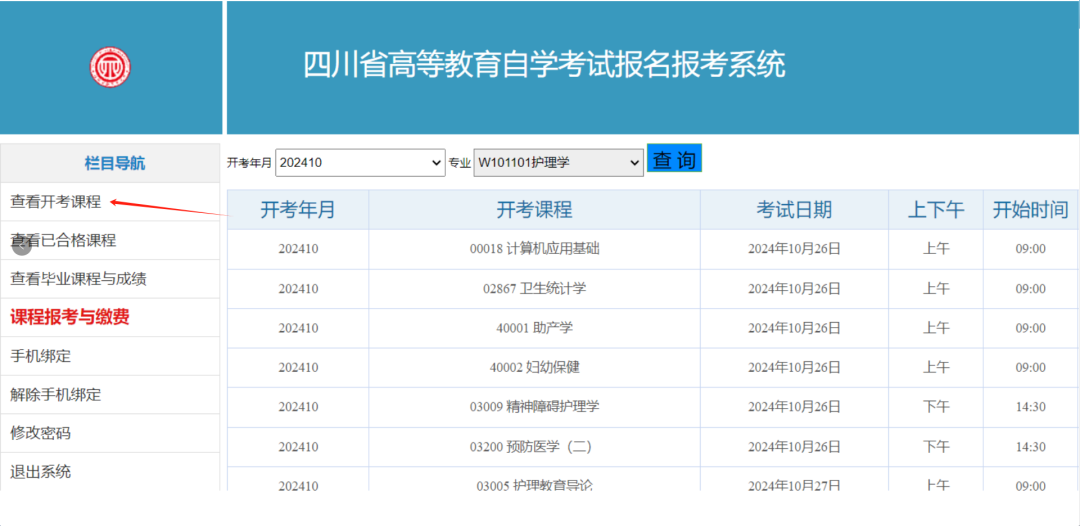The height and width of the screenshot is (526, 1080).
Task: Select the 02867 卫生统计学 course row
Action: (534, 289)
